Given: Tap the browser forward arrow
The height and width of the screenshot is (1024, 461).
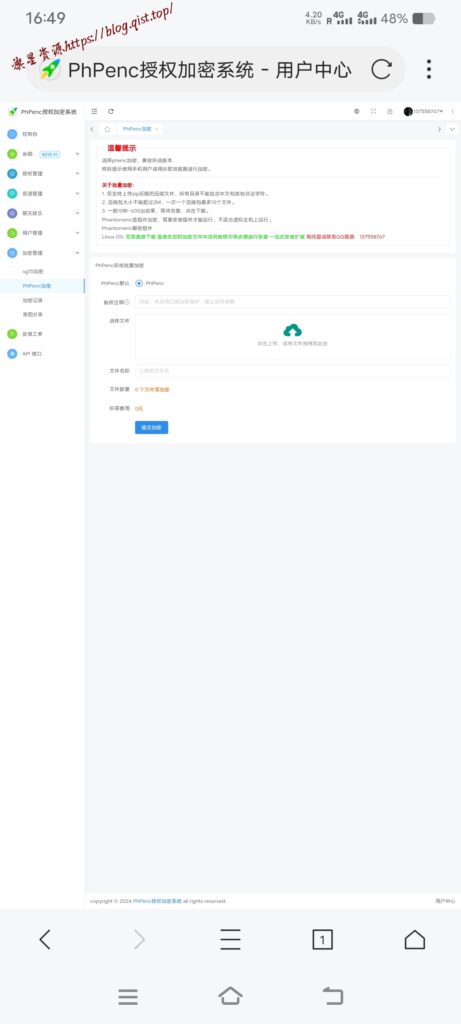Looking at the screenshot, I should (139, 939).
